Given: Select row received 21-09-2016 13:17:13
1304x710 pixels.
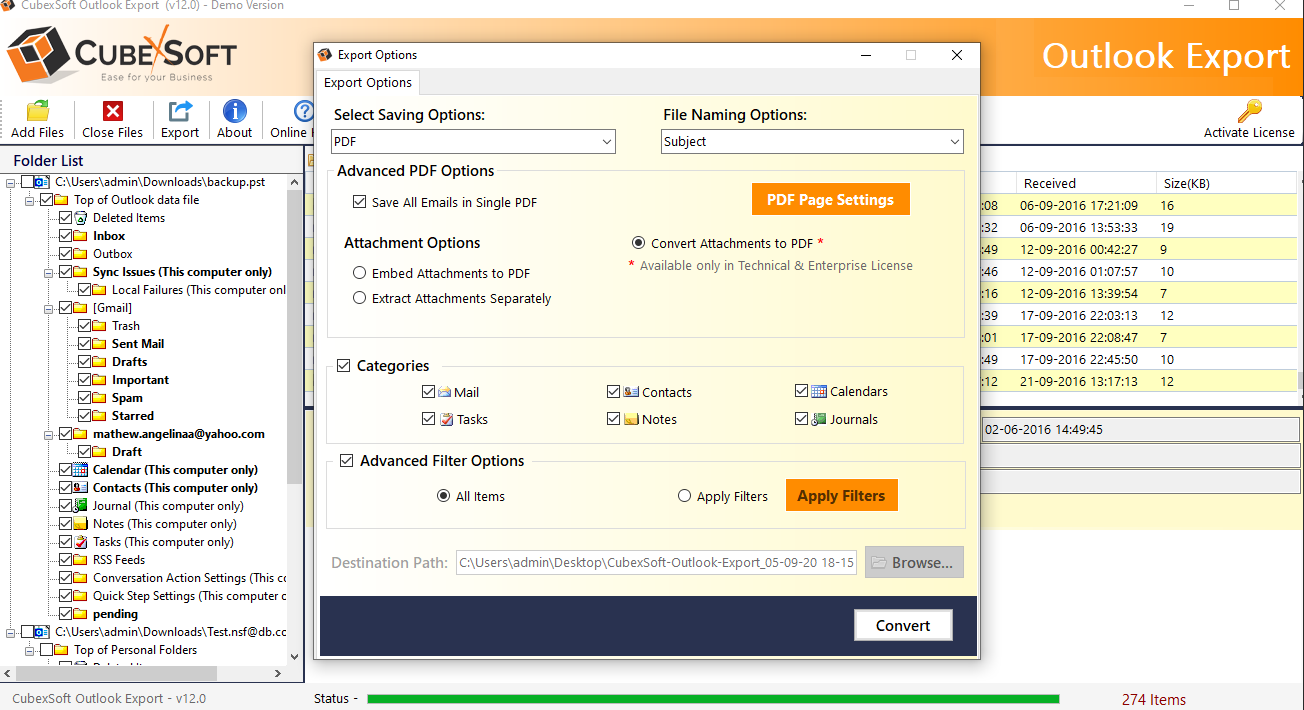Looking at the screenshot, I should [x=1138, y=381].
